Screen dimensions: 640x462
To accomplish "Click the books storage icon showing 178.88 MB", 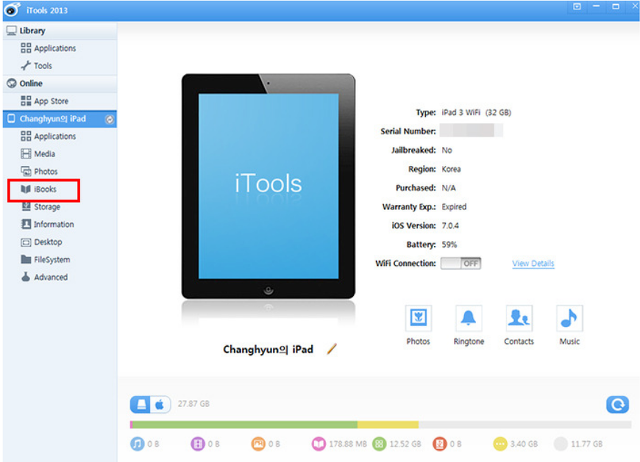I will tap(318, 444).
